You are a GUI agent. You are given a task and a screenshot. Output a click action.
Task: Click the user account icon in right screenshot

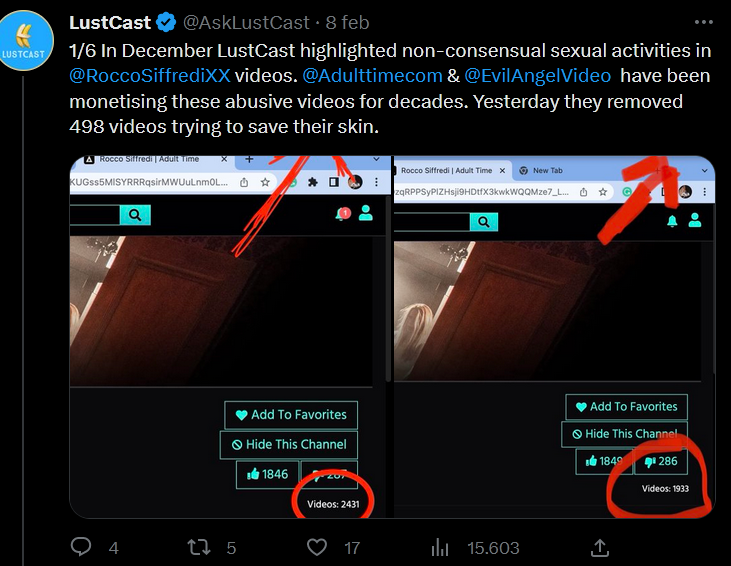tap(695, 220)
